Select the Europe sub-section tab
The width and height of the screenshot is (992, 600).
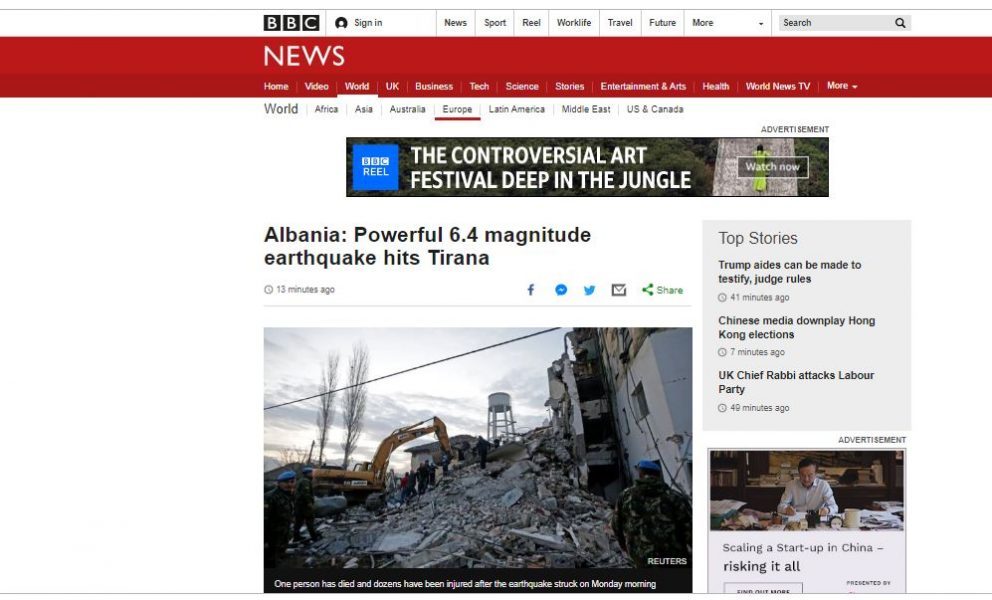tap(457, 109)
